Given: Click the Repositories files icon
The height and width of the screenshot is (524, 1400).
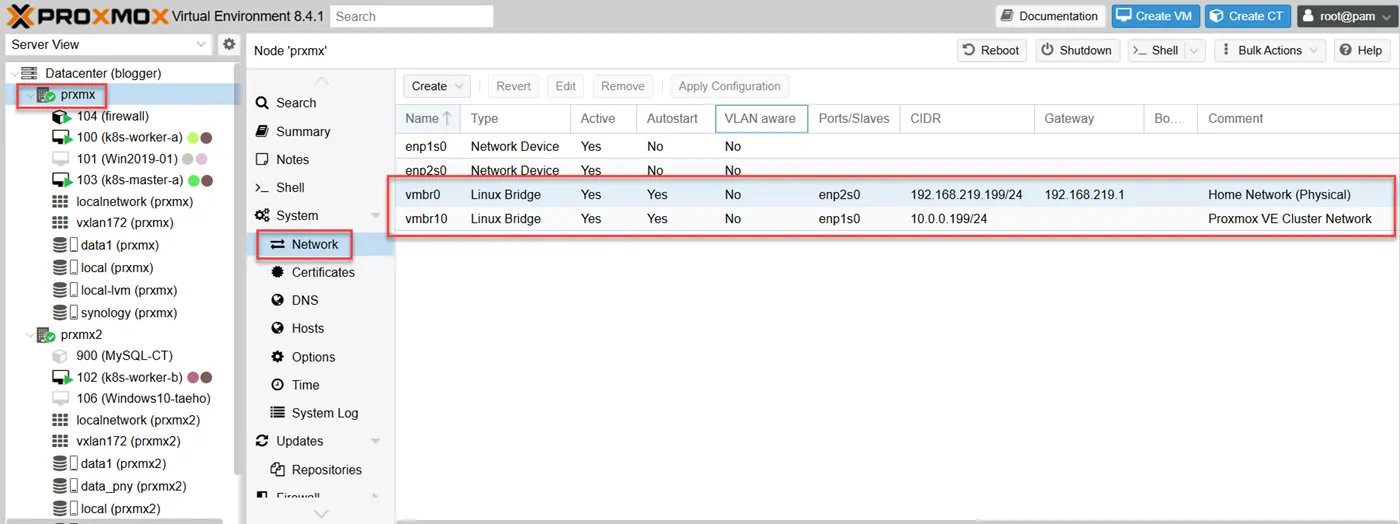Looking at the screenshot, I should click(x=278, y=470).
